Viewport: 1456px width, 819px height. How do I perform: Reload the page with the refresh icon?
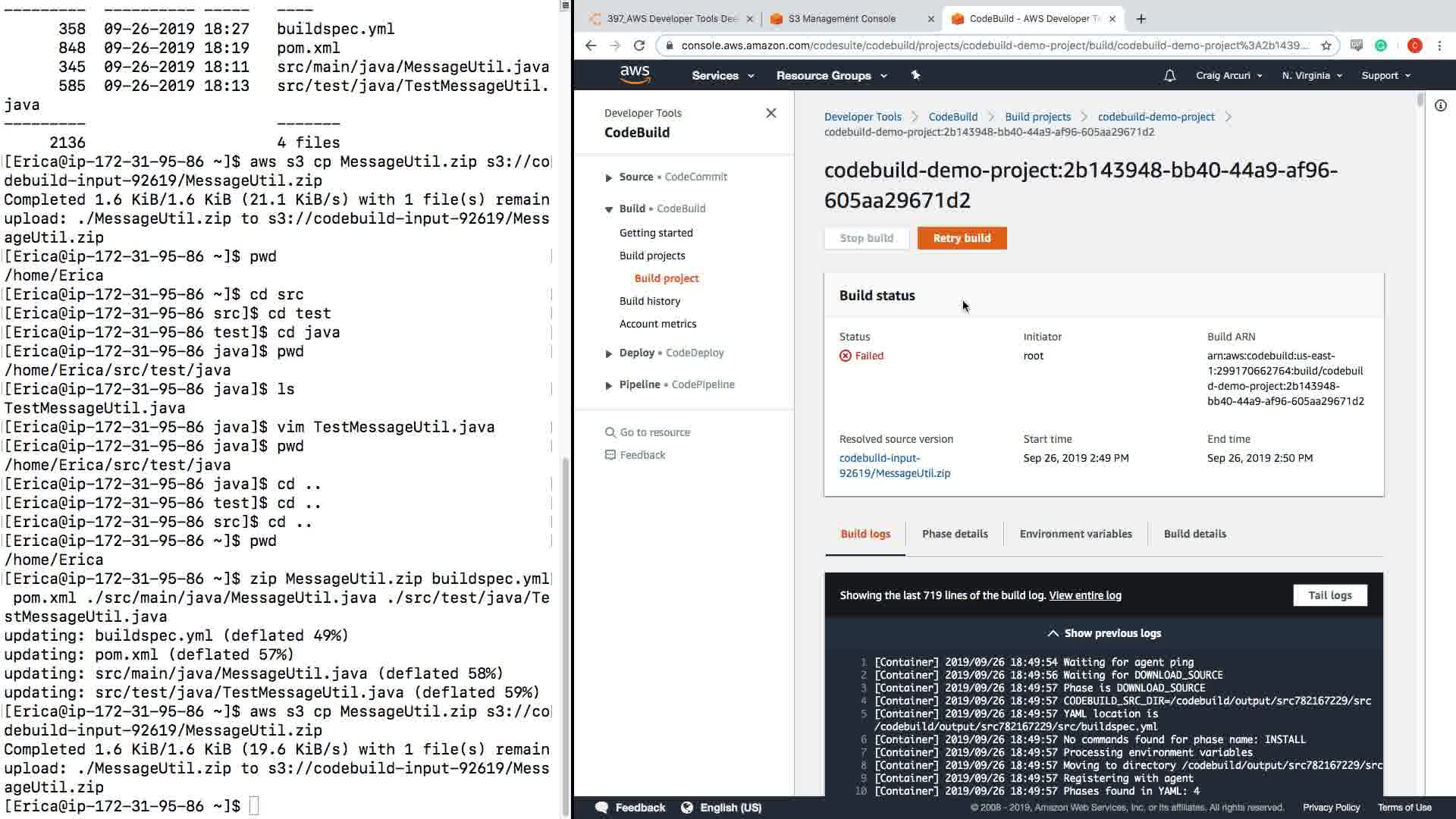pyautogui.click(x=639, y=45)
